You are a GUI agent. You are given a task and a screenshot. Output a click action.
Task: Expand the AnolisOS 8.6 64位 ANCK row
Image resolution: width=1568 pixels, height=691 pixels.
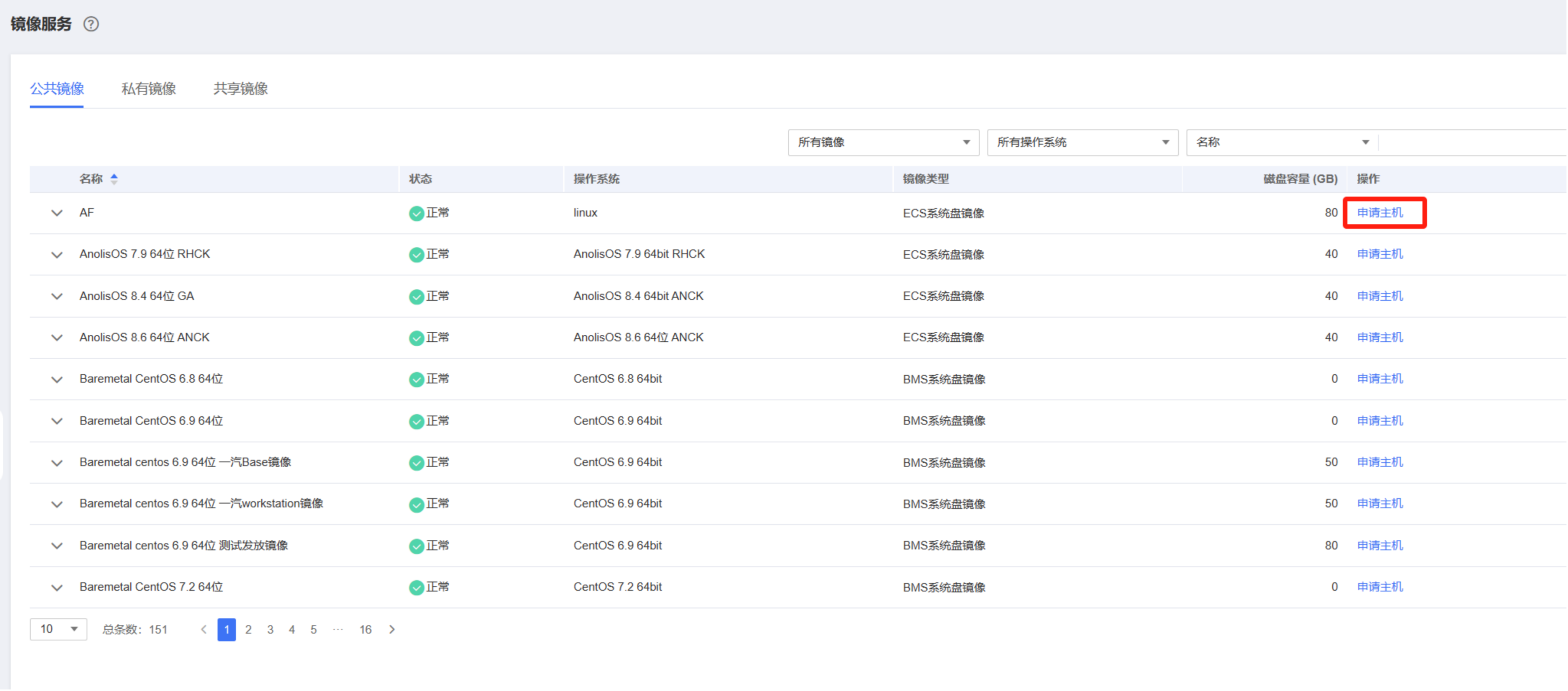[57, 337]
